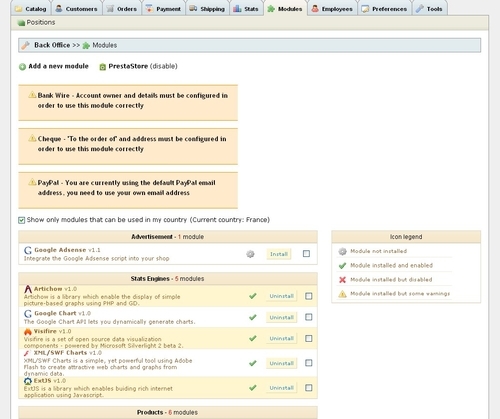Image resolution: width=500 pixels, height=419 pixels.
Task: Uninstall the ExtJS module
Action: [x=281, y=388]
